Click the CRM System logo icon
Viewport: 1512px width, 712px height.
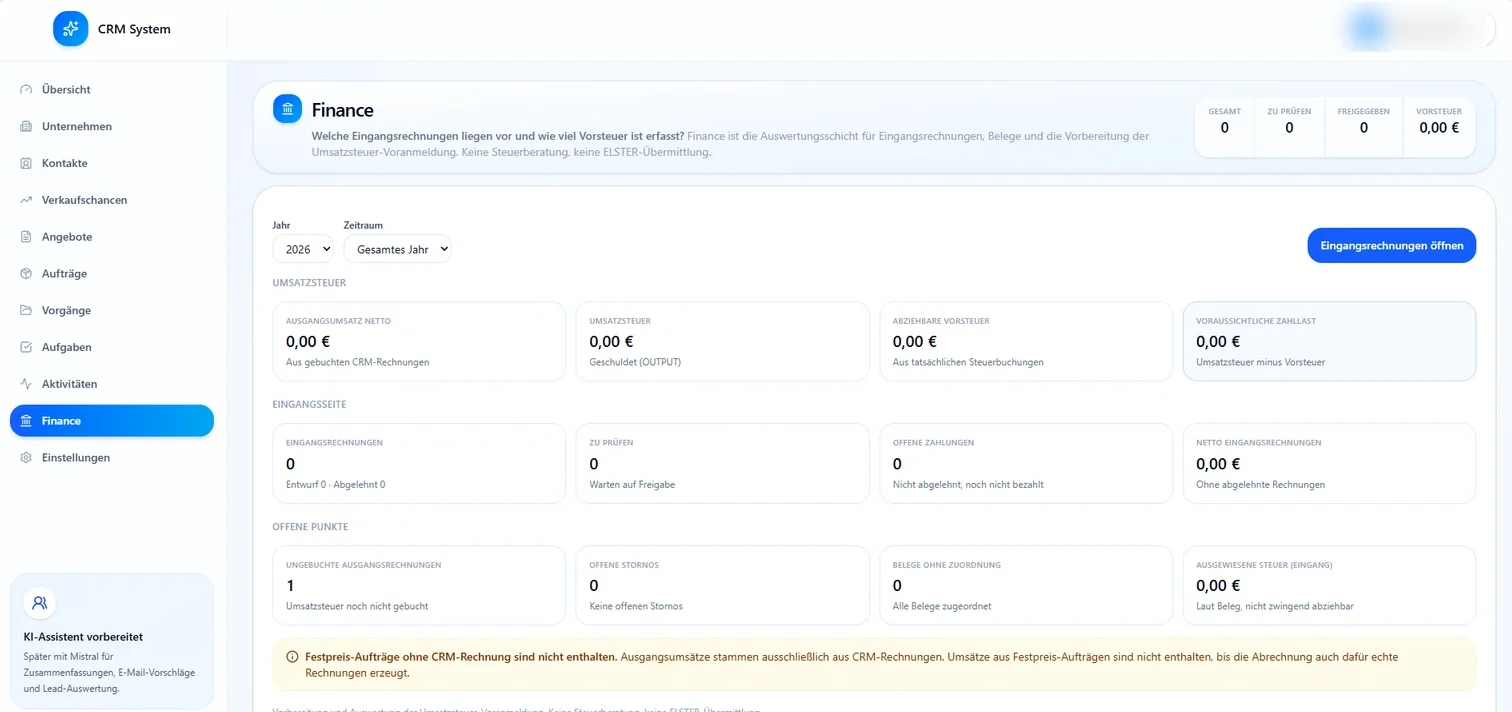pos(71,29)
